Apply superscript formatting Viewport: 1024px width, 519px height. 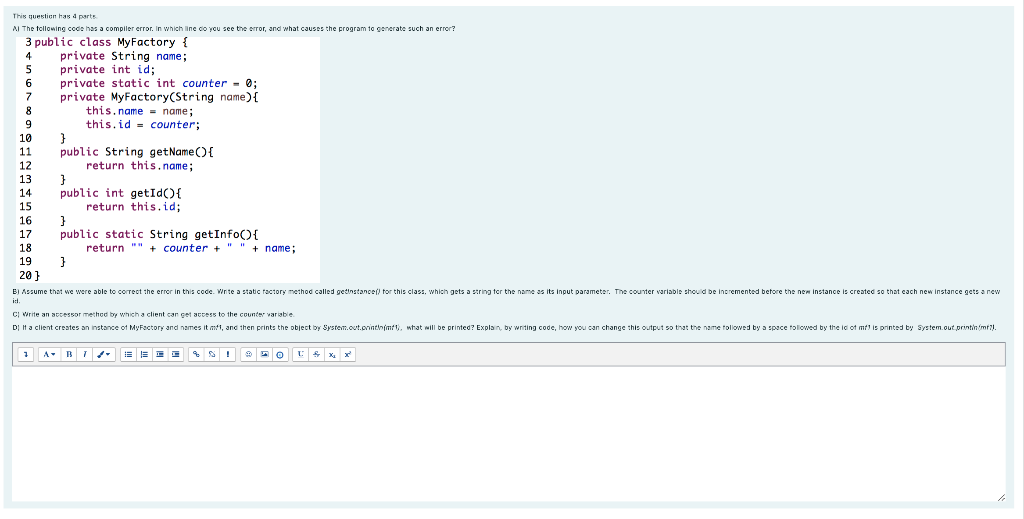click(x=347, y=354)
